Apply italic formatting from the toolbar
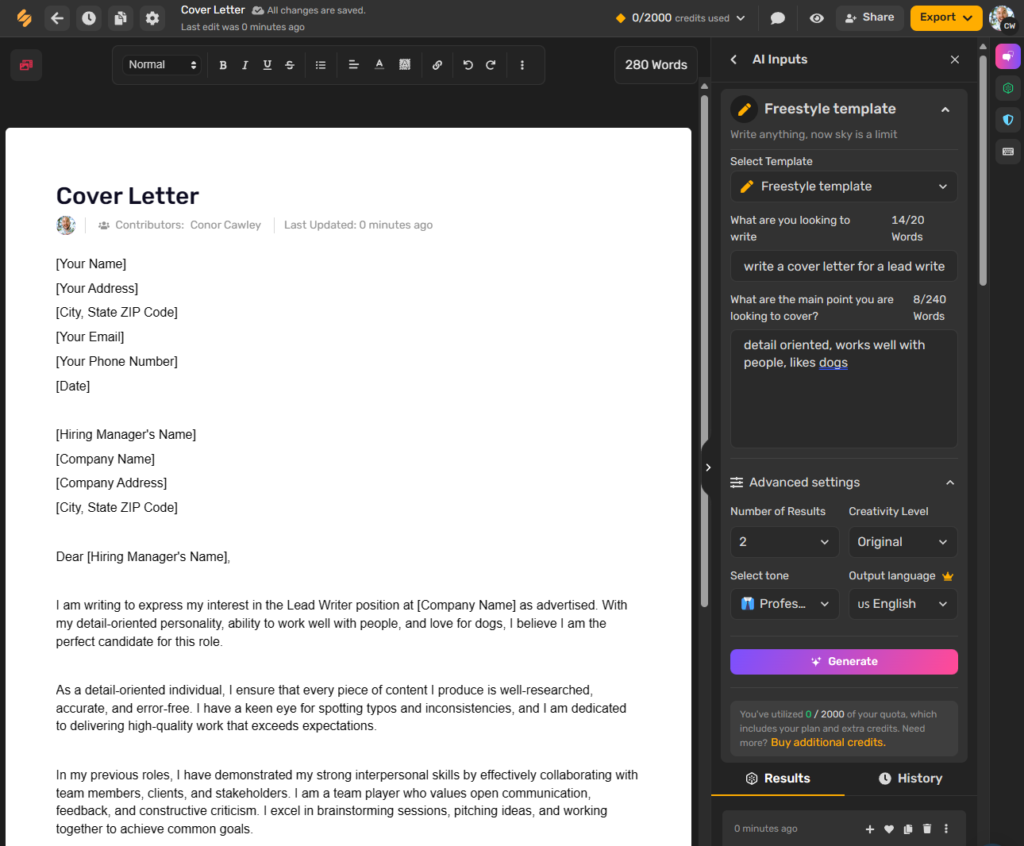Screen dimensions: 1024x846 coord(245,65)
